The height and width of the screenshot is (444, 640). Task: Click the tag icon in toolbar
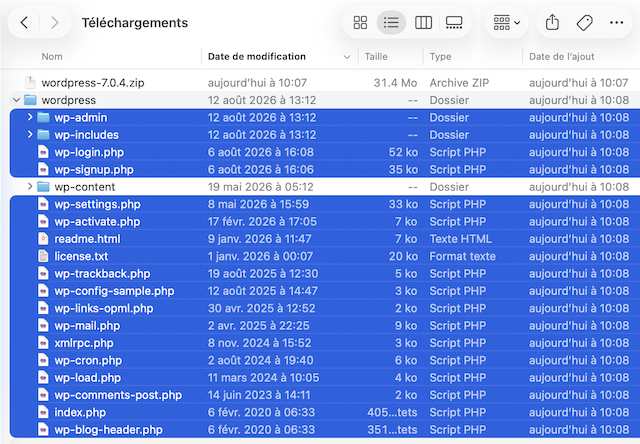click(x=584, y=22)
